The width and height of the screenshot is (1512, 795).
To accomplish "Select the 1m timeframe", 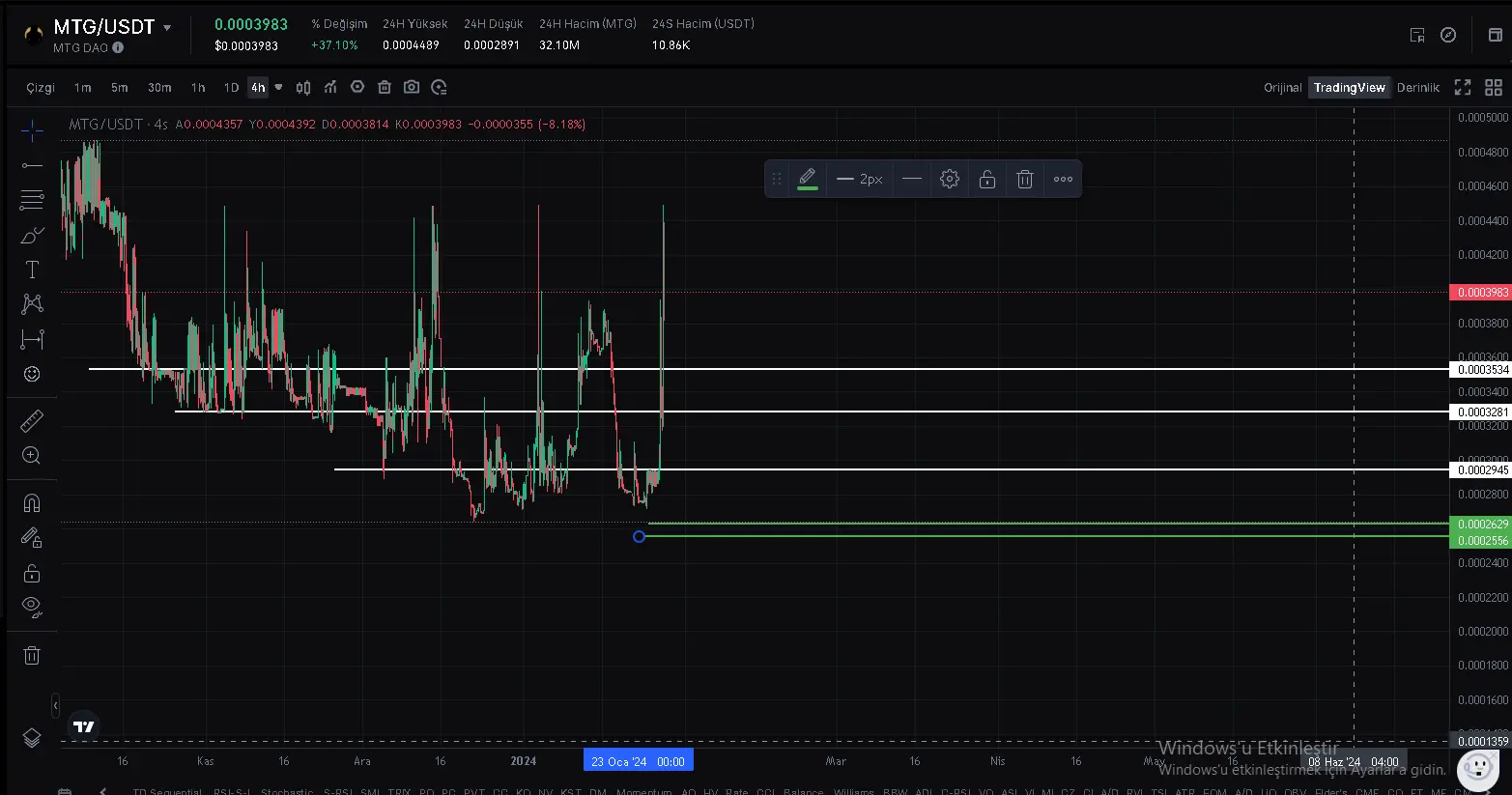I will tap(83, 87).
